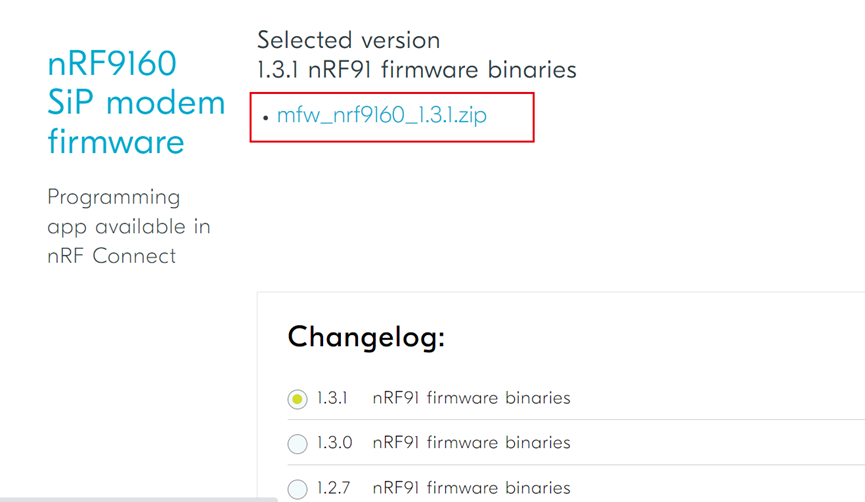Click the Programming app description text
This screenshot has height=502, width=865.
tap(114, 197)
